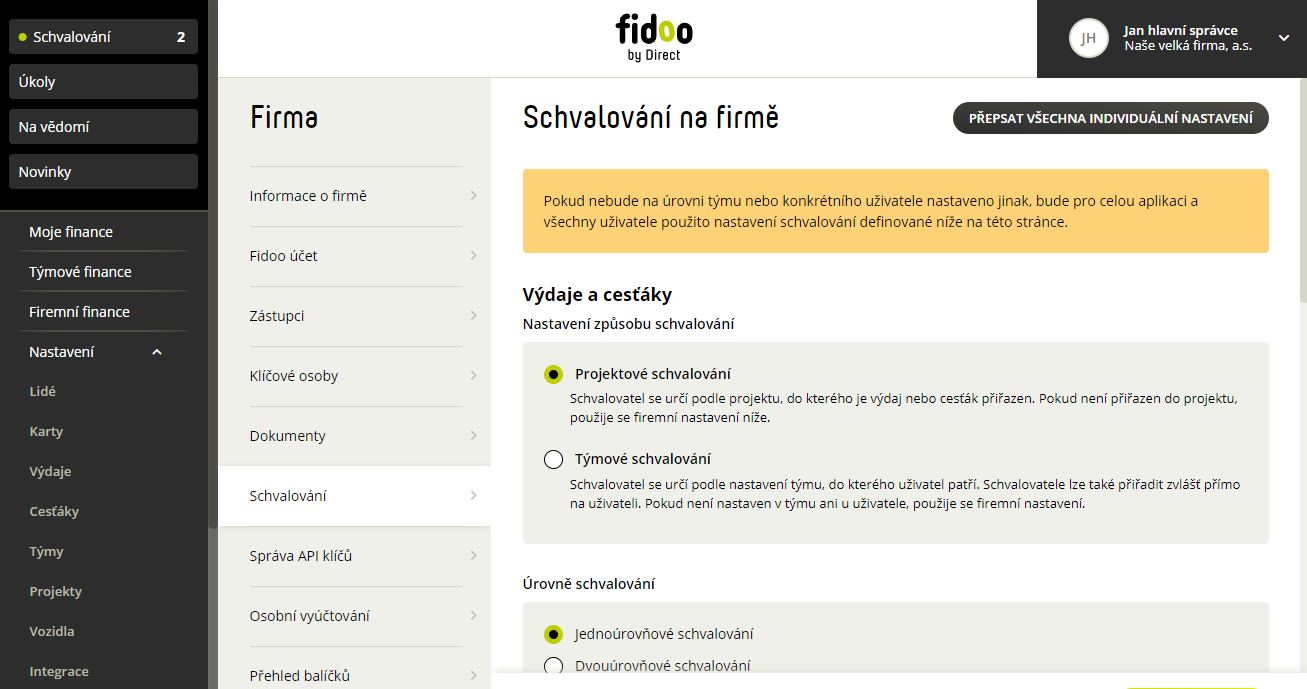
Task: Select Týmové schvalování radio button
Action: pyautogui.click(x=553, y=460)
